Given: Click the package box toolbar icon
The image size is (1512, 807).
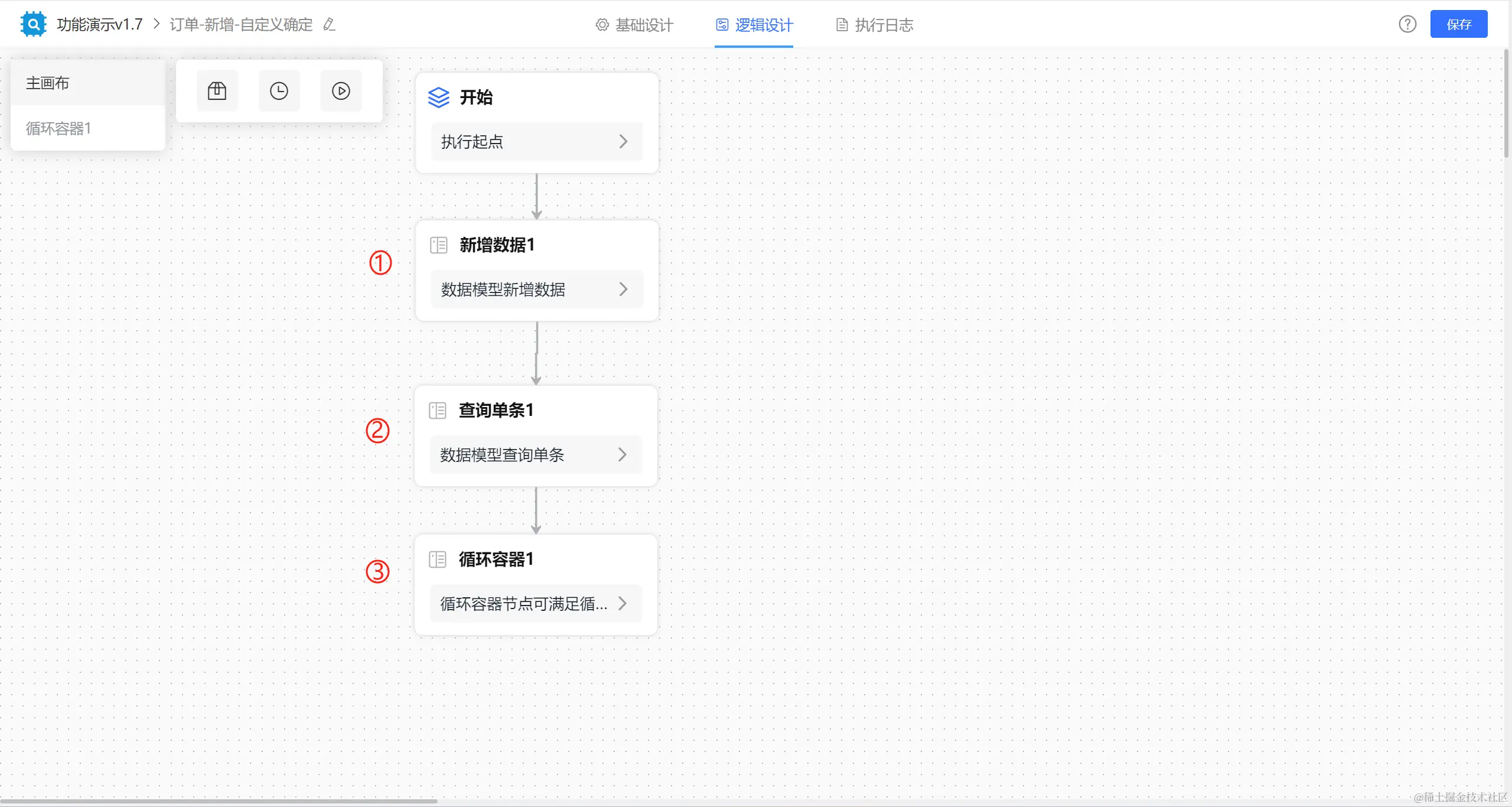Looking at the screenshot, I should coord(217,91).
